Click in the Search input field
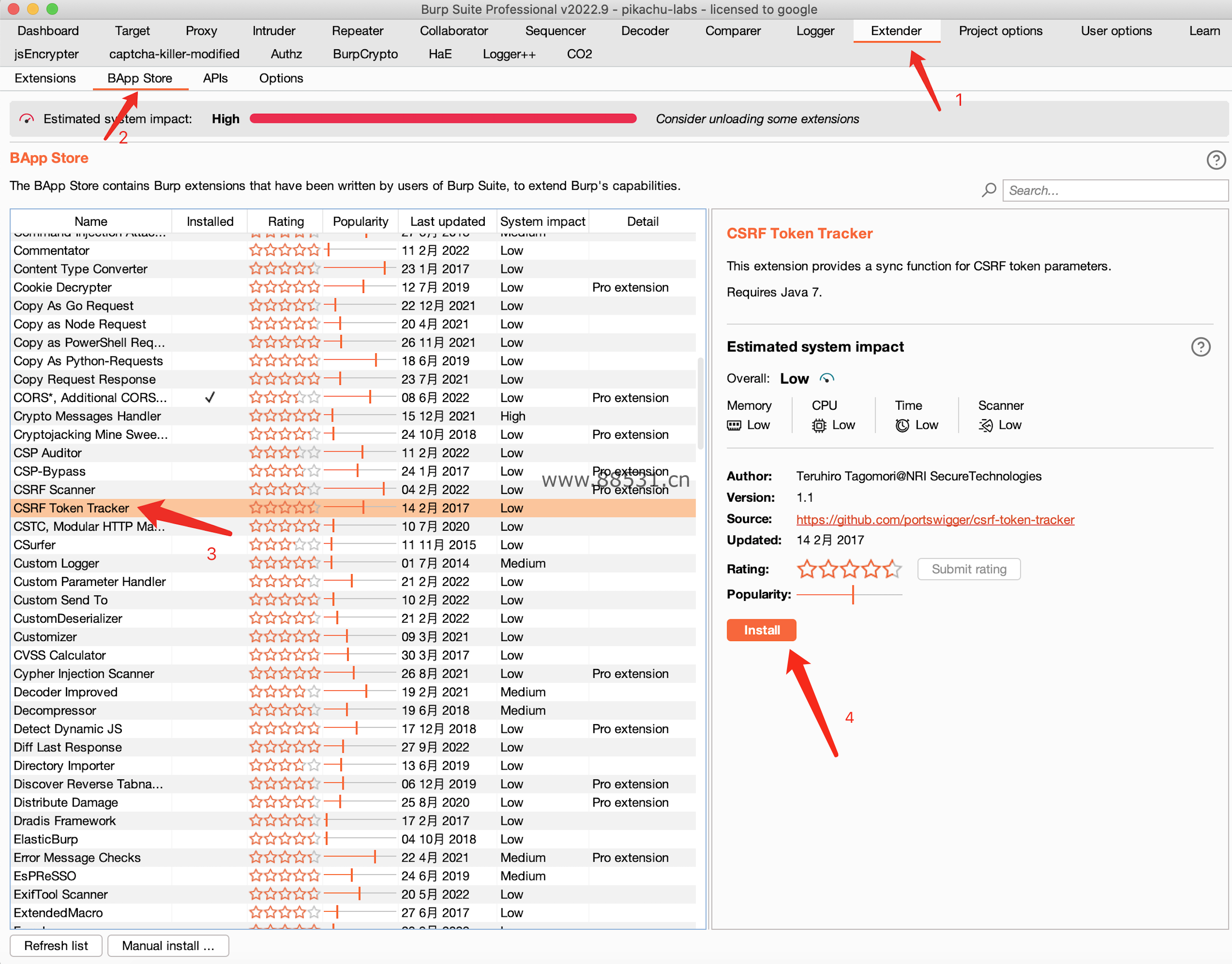 coord(1115,190)
